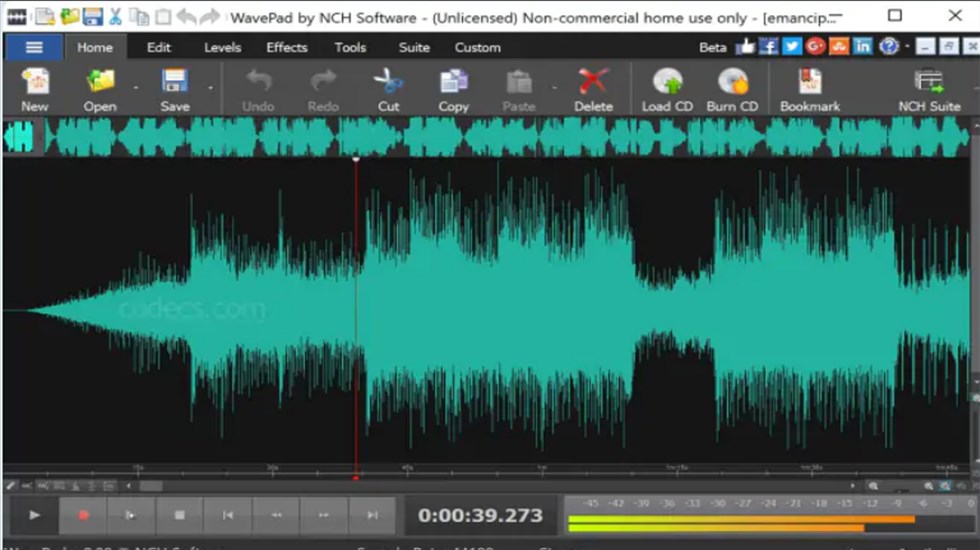Image resolution: width=980 pixels, height=550 pixels.
Task: Click the red playhead marker on the timeline
Action: click(356, 478)
